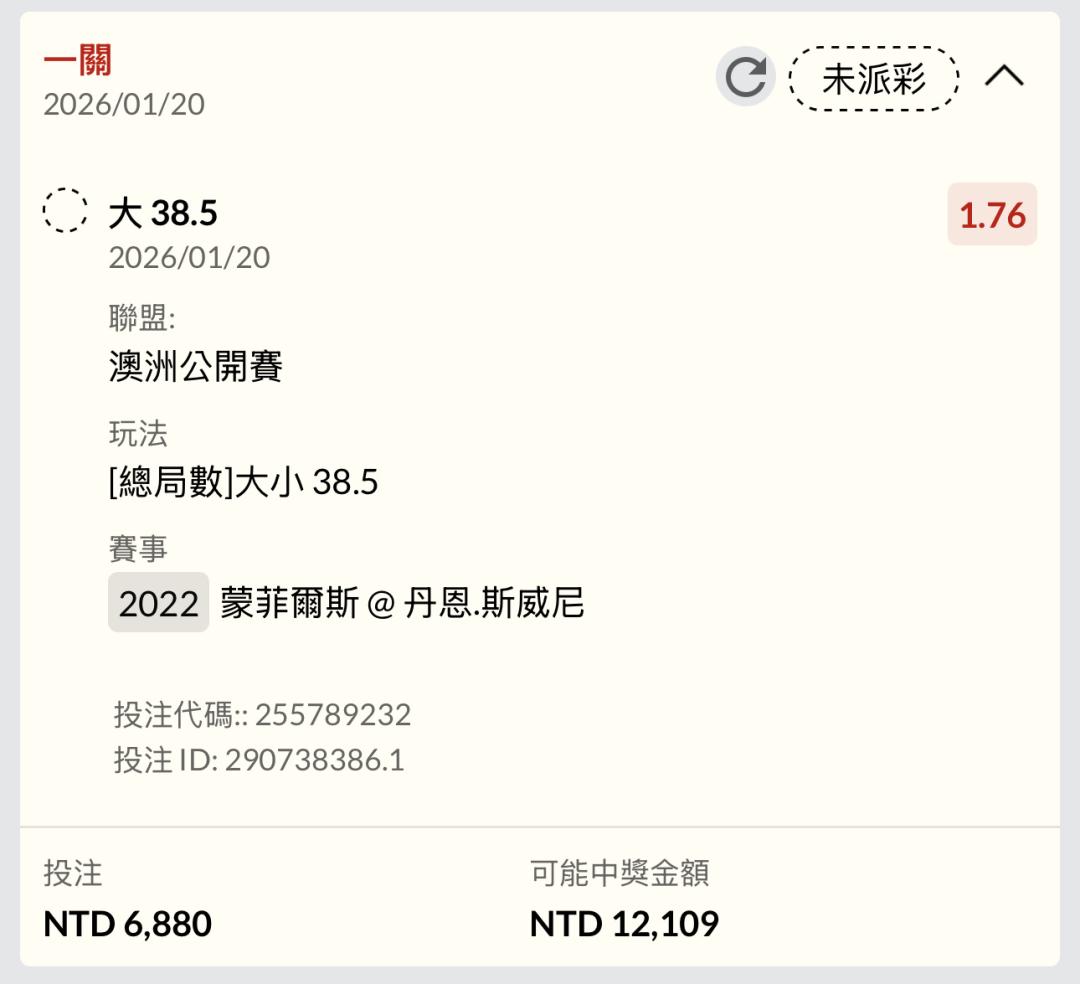Click the refresh icon beside 未派彩
The height and width of the screenshot is (984, 1080).
pos(745,78)
